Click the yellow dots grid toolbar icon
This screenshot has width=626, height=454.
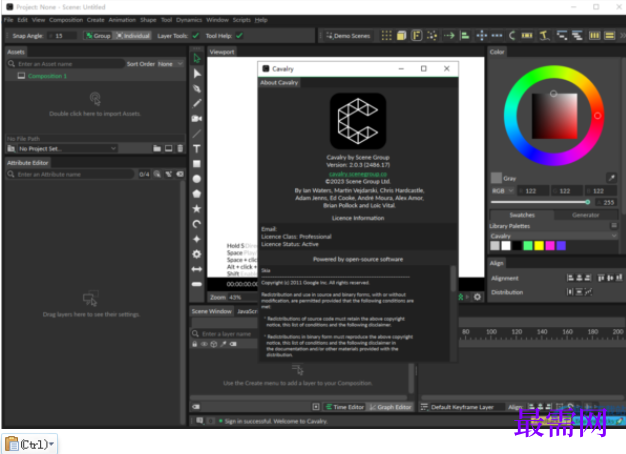(386, 36)
